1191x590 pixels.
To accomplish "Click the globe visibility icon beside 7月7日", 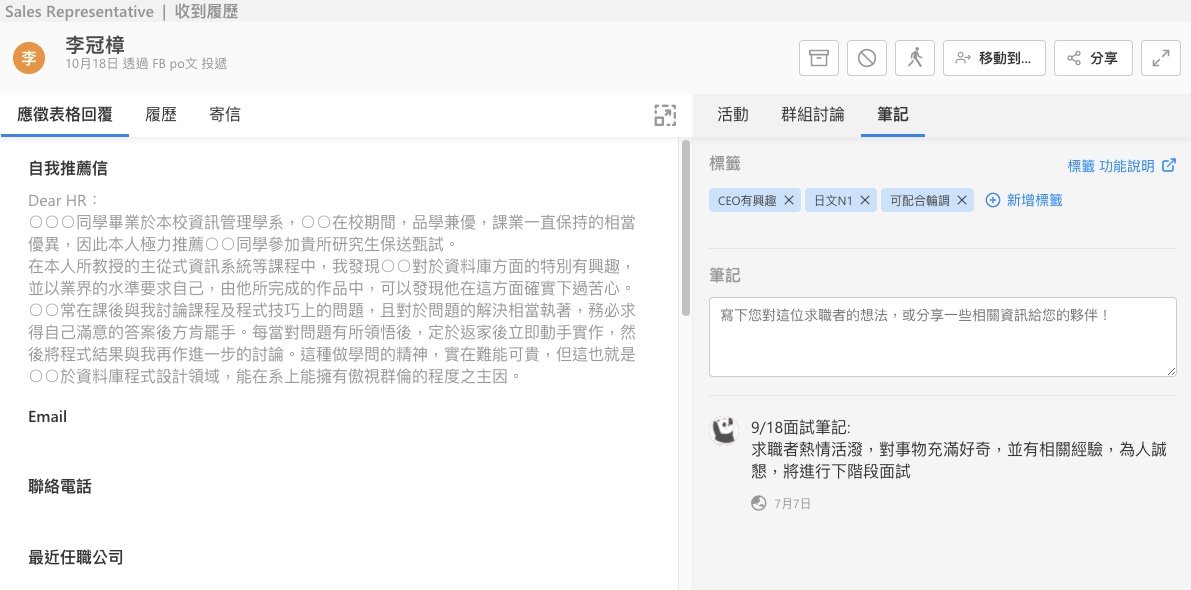I will tap(758, 503).
